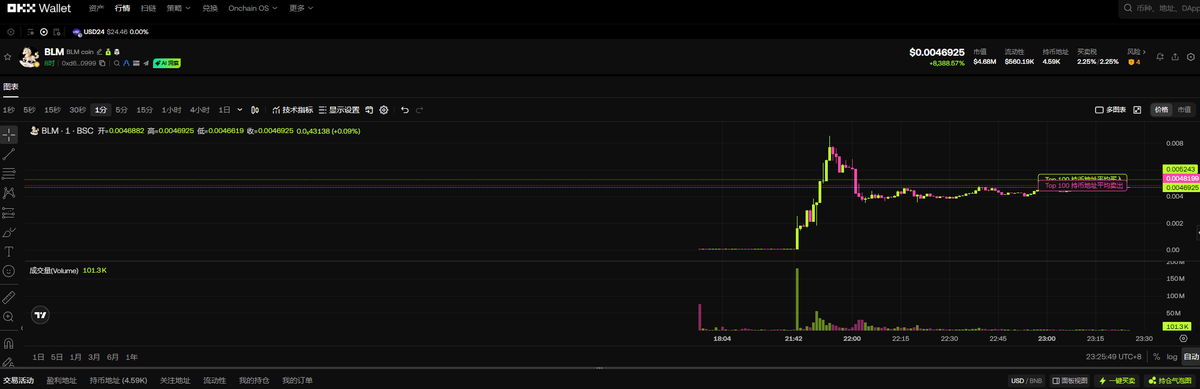The width and height of the screenshot is (1200, 389).
Task: Toggle the multi-chart view (多图表)
Action: tap(1110, 110)
